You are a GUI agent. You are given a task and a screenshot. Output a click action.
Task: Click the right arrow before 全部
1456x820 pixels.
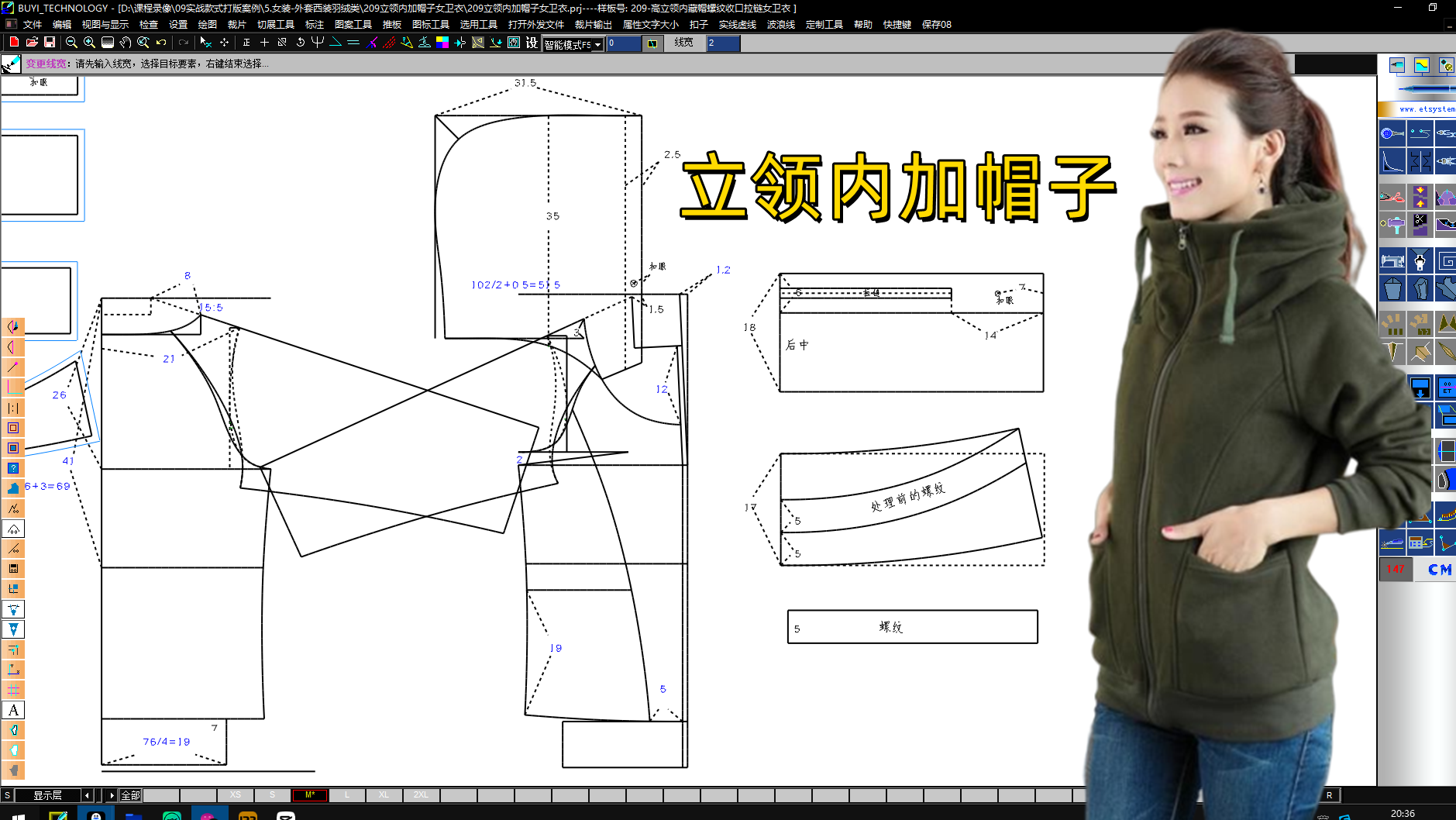pyautogui.click(x=112, y=795)
